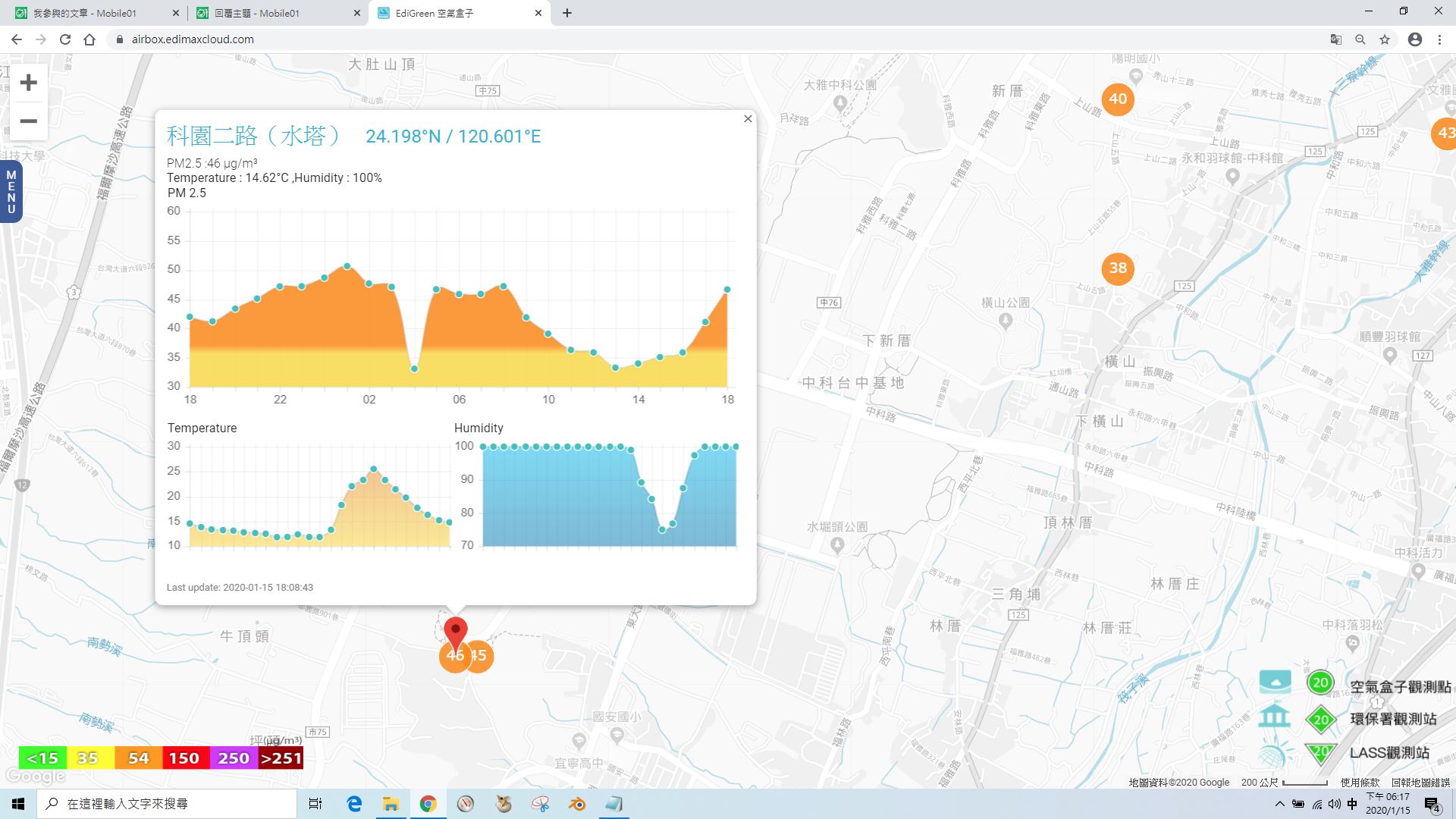The width and height of the screenshot is (1456, 819).
Task: Close the 我參與的文章 tab
Action: (x=176, y=13)
